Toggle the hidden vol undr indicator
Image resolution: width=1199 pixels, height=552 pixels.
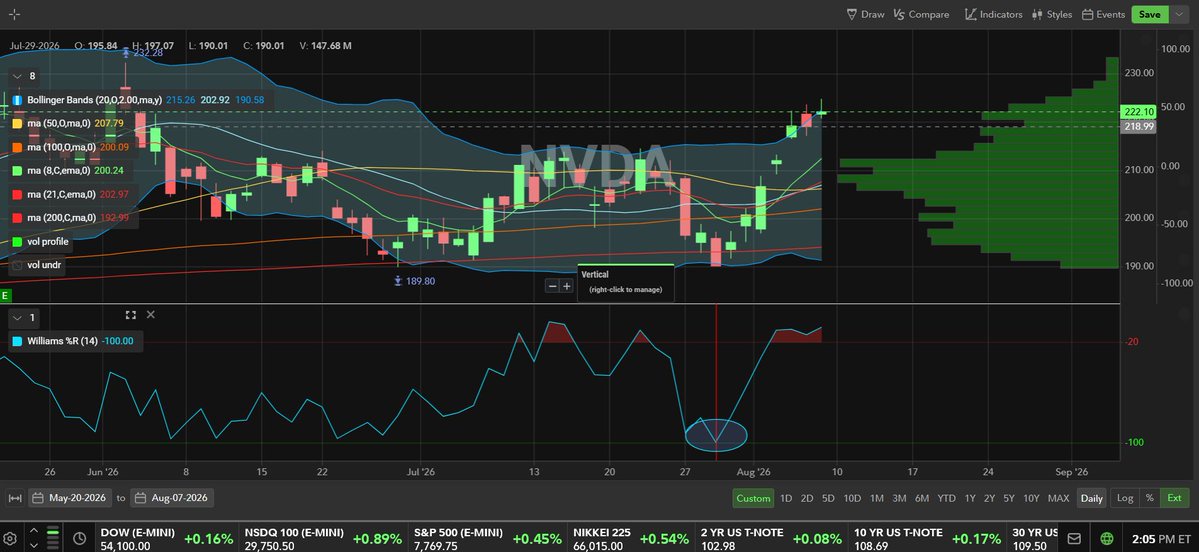tap(18, 265)
